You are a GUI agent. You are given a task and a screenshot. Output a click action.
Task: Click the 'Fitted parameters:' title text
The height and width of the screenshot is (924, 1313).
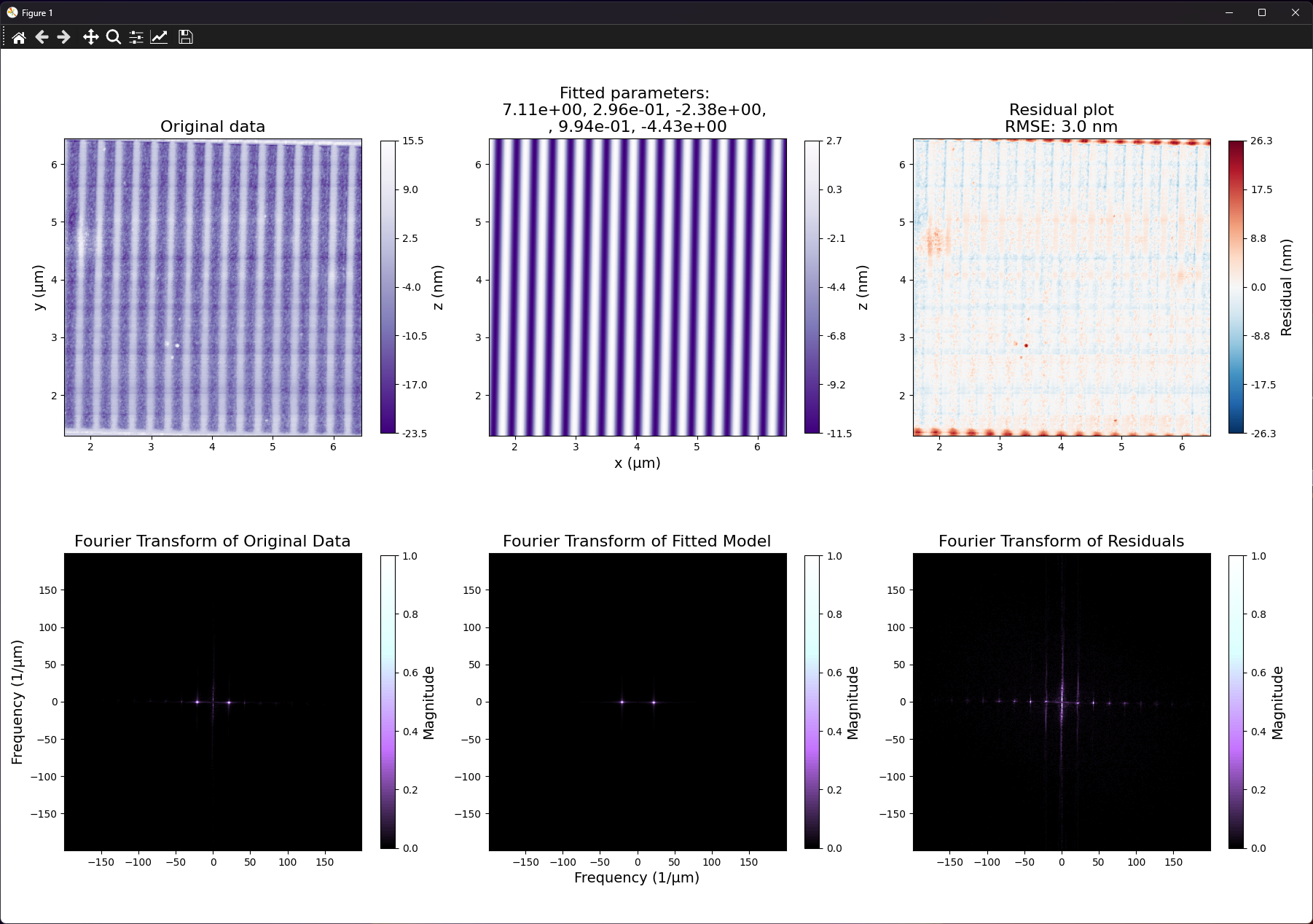634,93
